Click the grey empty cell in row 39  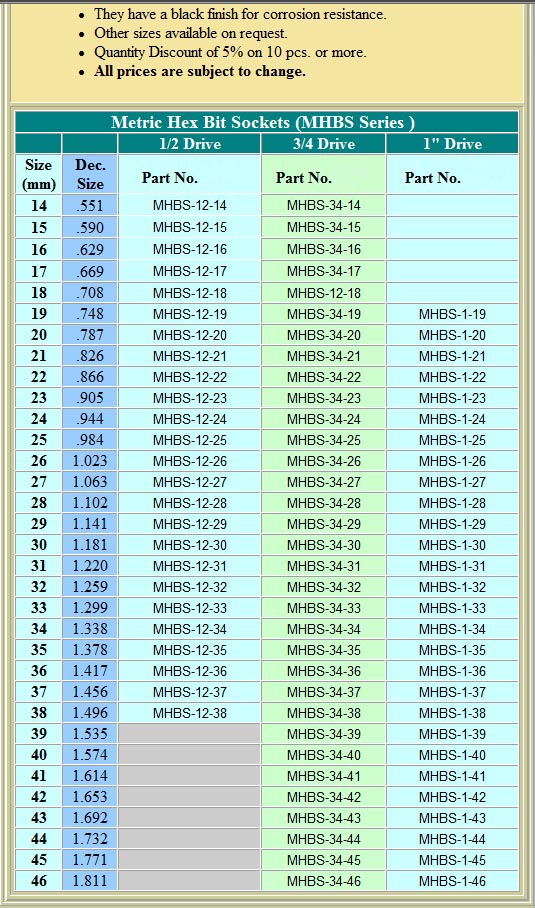189,734
